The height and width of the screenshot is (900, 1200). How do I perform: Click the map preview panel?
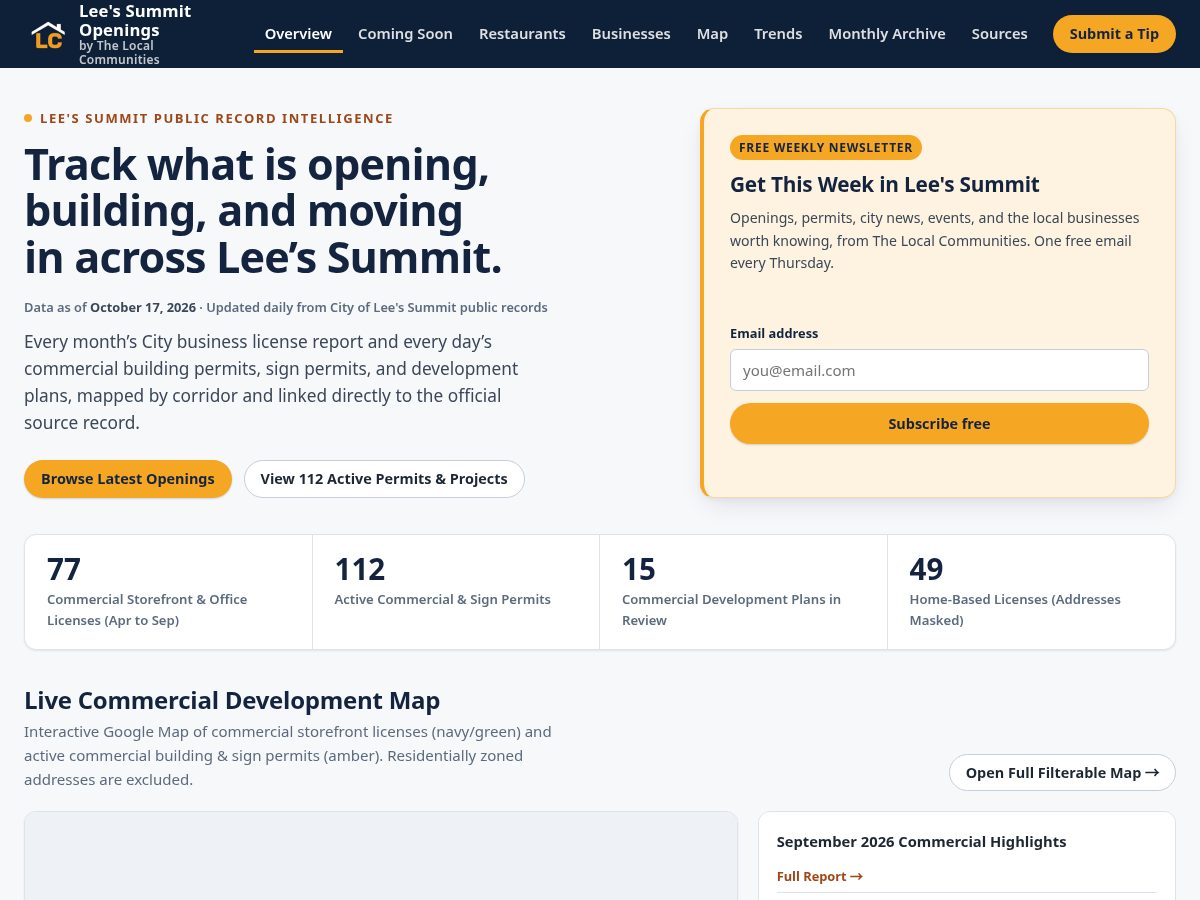click(381, 856)
